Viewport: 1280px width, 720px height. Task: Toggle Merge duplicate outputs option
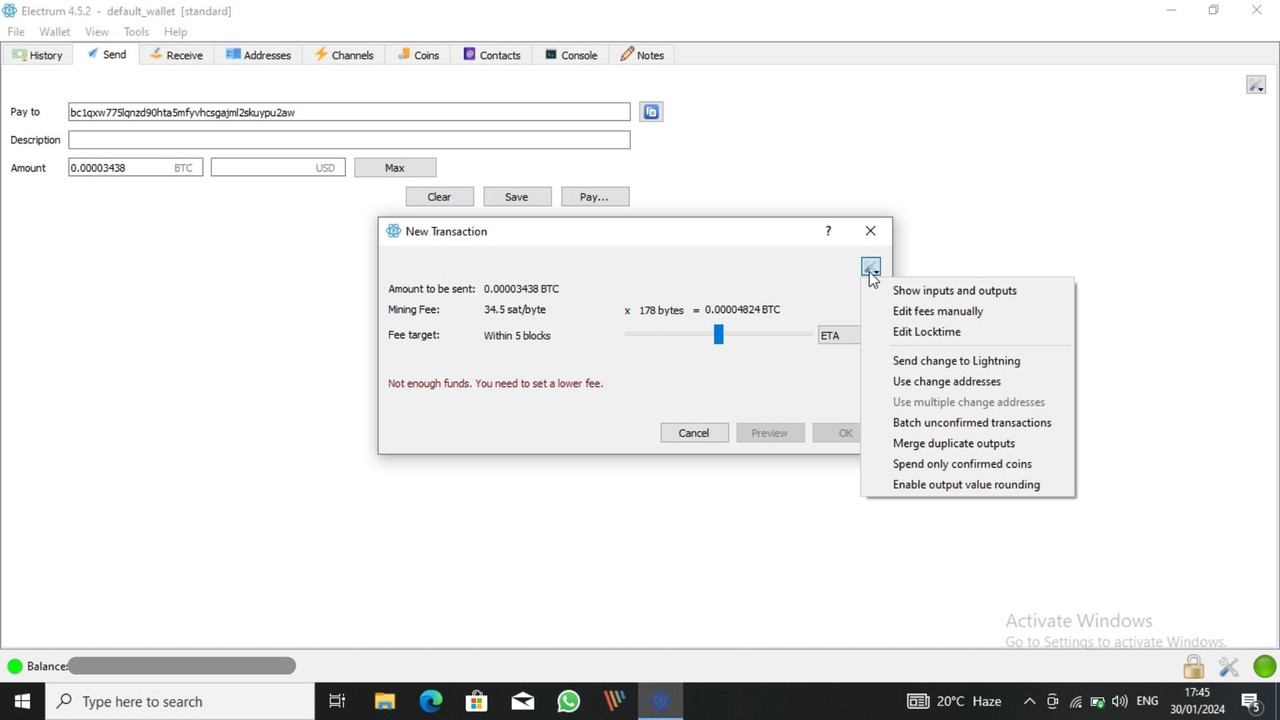[x=968, y=443]
